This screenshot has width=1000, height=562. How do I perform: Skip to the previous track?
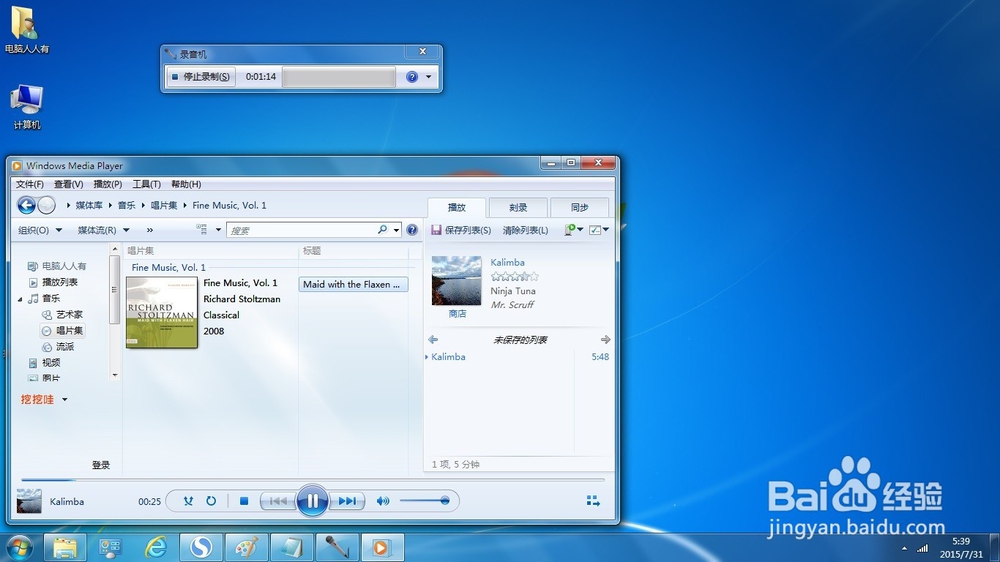pyautogui.click(x=278, y=501)
